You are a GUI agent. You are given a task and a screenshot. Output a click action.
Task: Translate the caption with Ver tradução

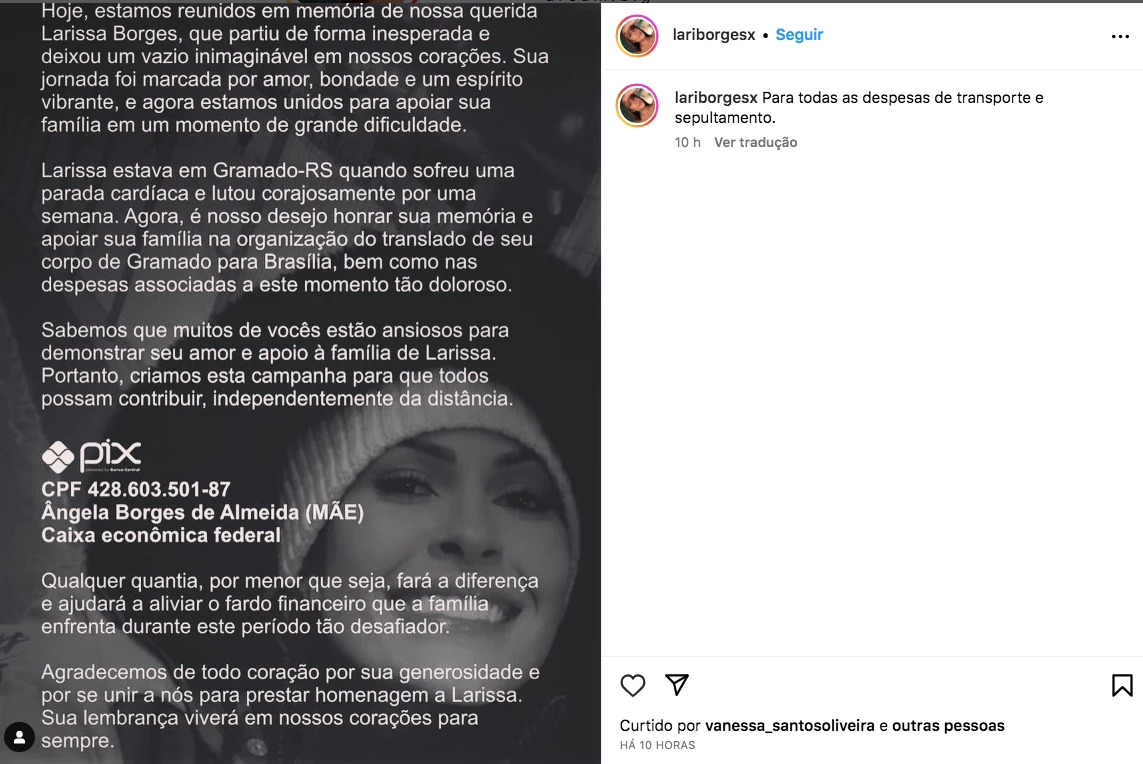(x=755, y=142)
